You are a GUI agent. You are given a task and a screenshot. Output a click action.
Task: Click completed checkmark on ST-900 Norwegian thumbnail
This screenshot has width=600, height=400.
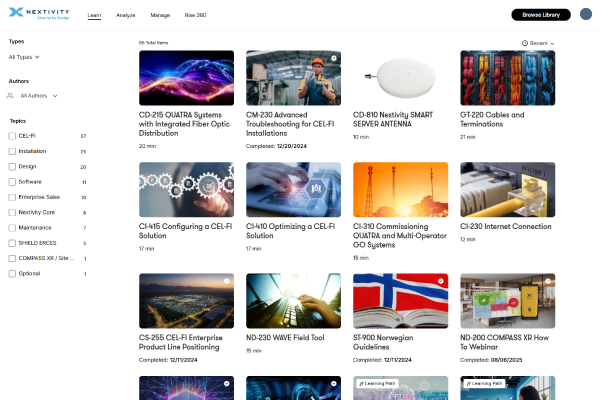coord(441,281)
